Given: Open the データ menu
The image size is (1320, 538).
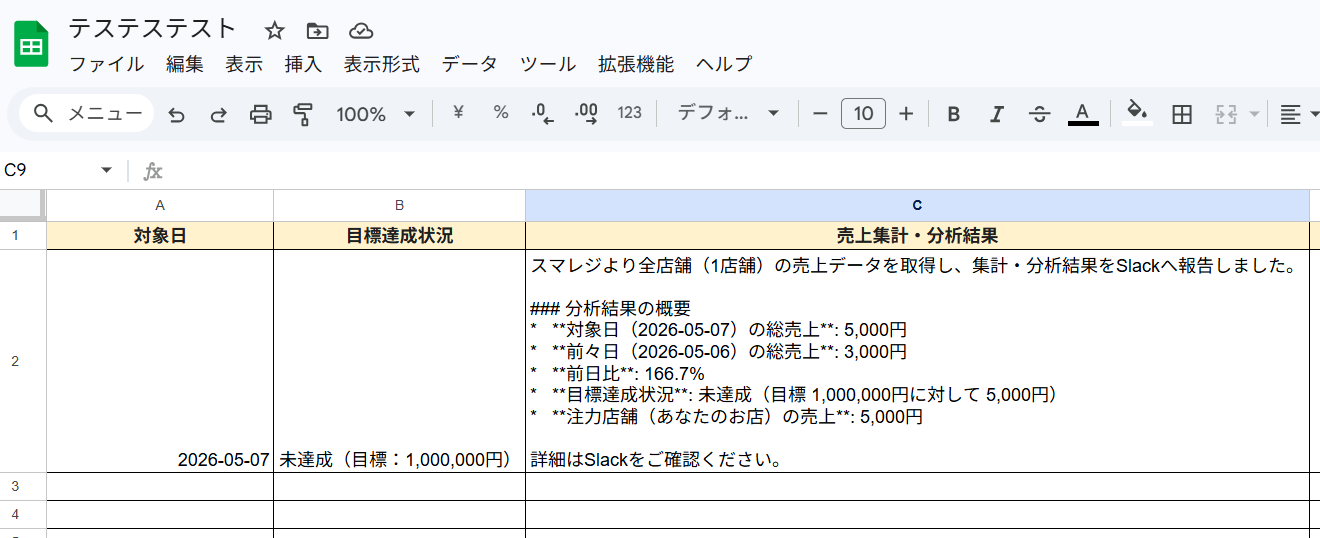Looking at the screenshot, I should (469, 64).
